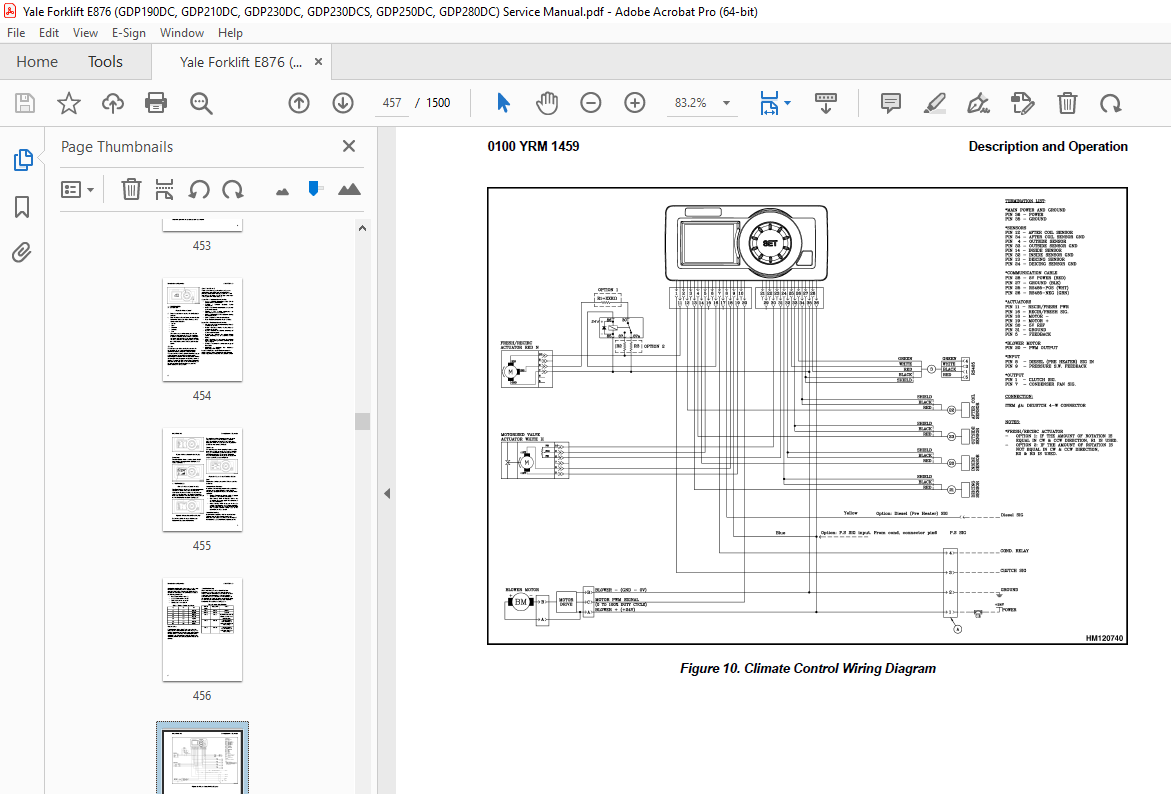The image size is (1171, 794).
Task: Select page 454 thumbnail
Action: (x=202, y=329)
